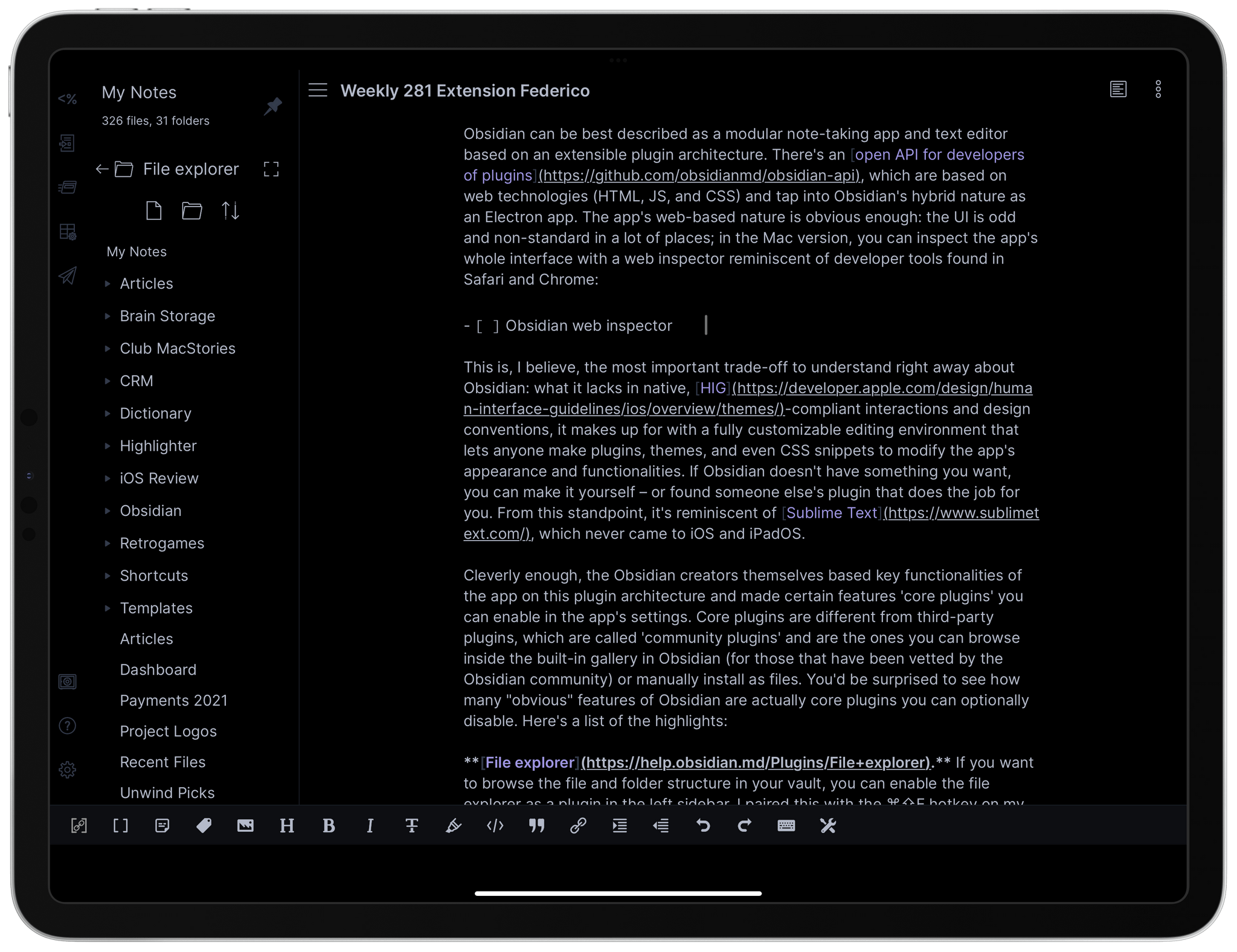The width and height of the screenshot is (1237, 952).
Task: Open the Sublime Text link
Action: [832, 513]
